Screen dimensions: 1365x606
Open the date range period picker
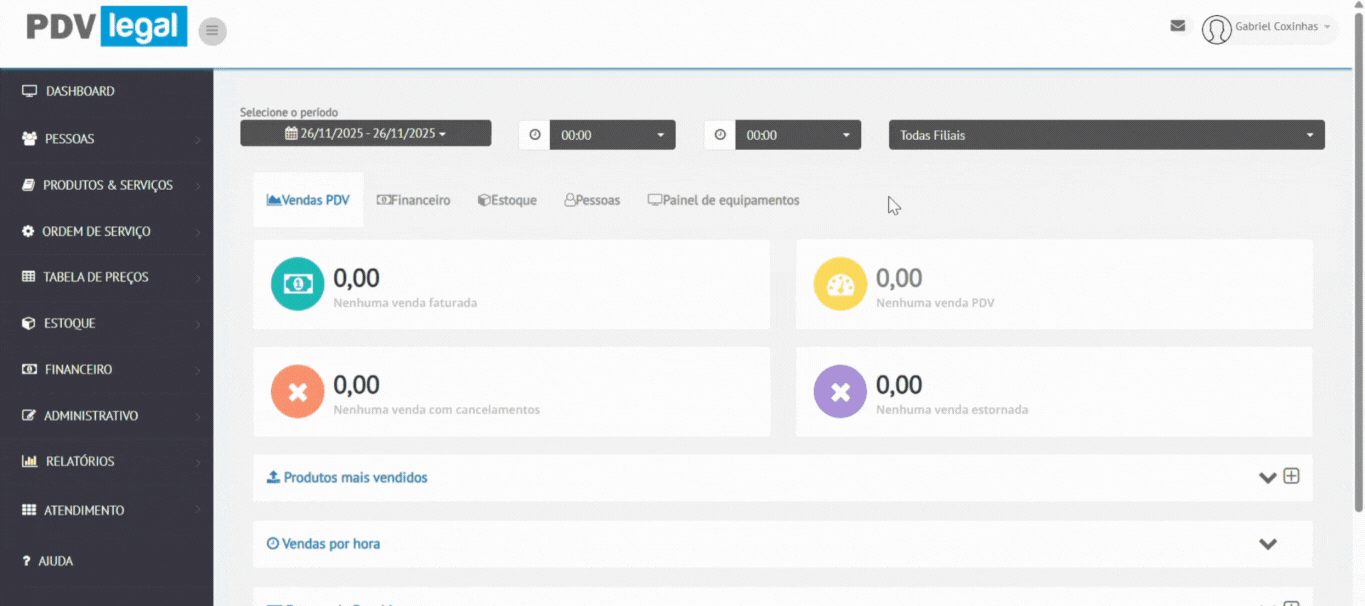click(x=365, y=133)
